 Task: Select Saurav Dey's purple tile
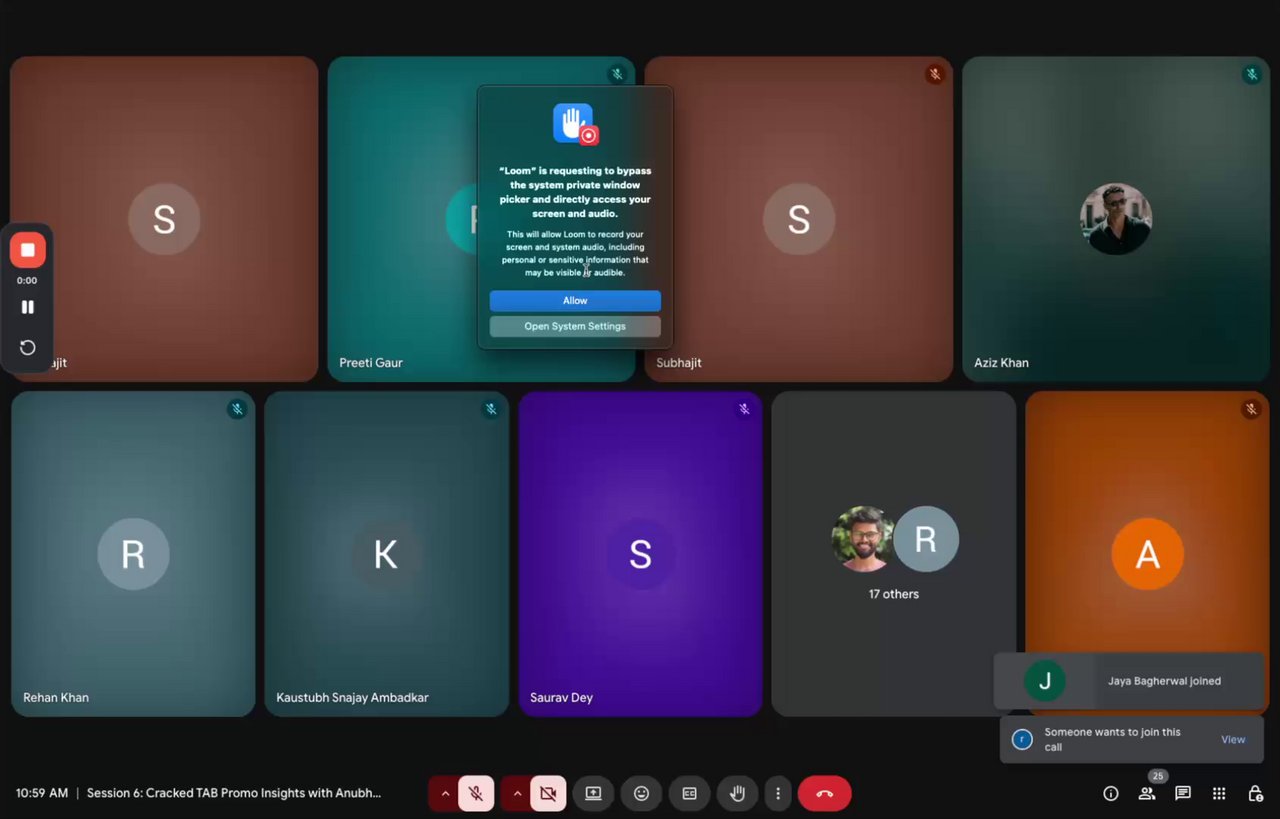pos(640,553)
